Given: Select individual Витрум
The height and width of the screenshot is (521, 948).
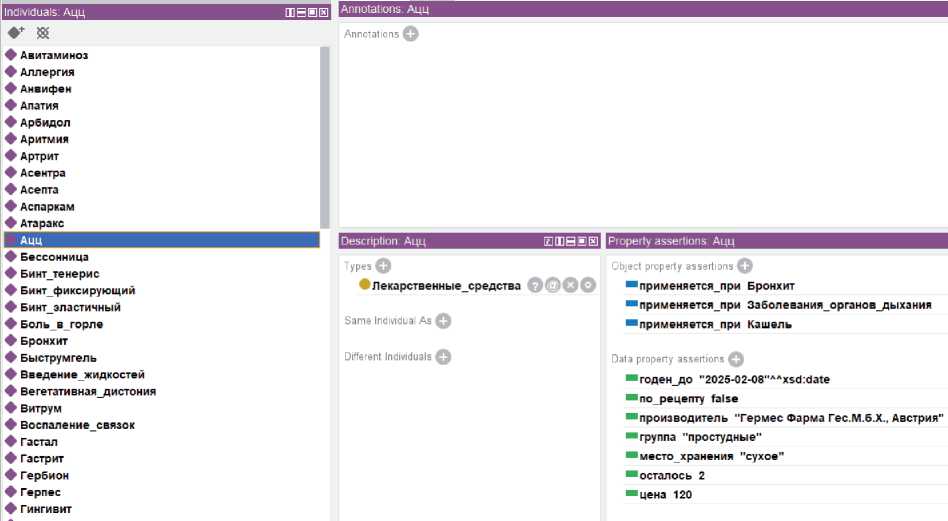Looking at the screenshot, I should (x=41, y=408).
